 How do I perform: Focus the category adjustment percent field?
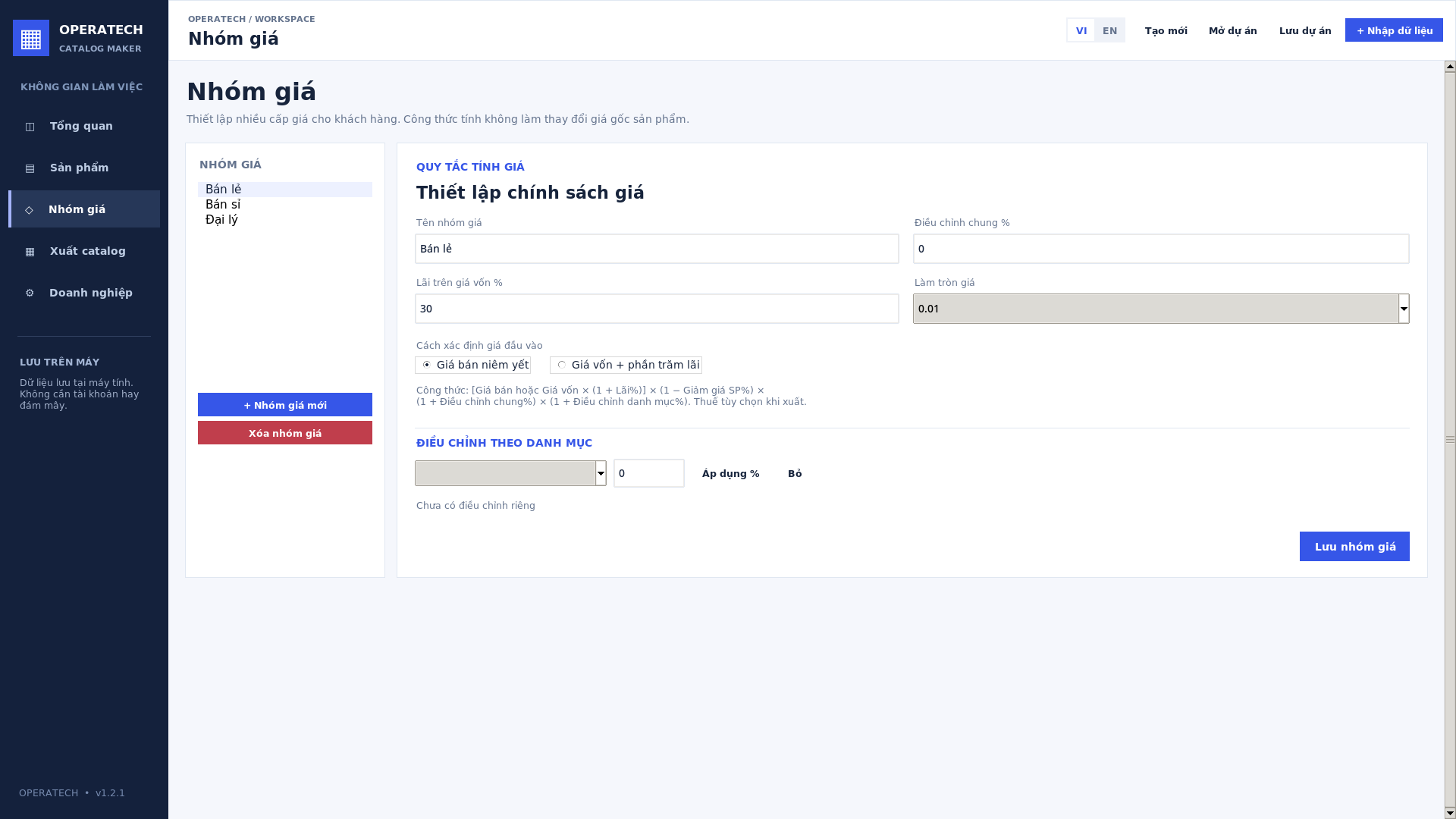[x=649, y=473]
